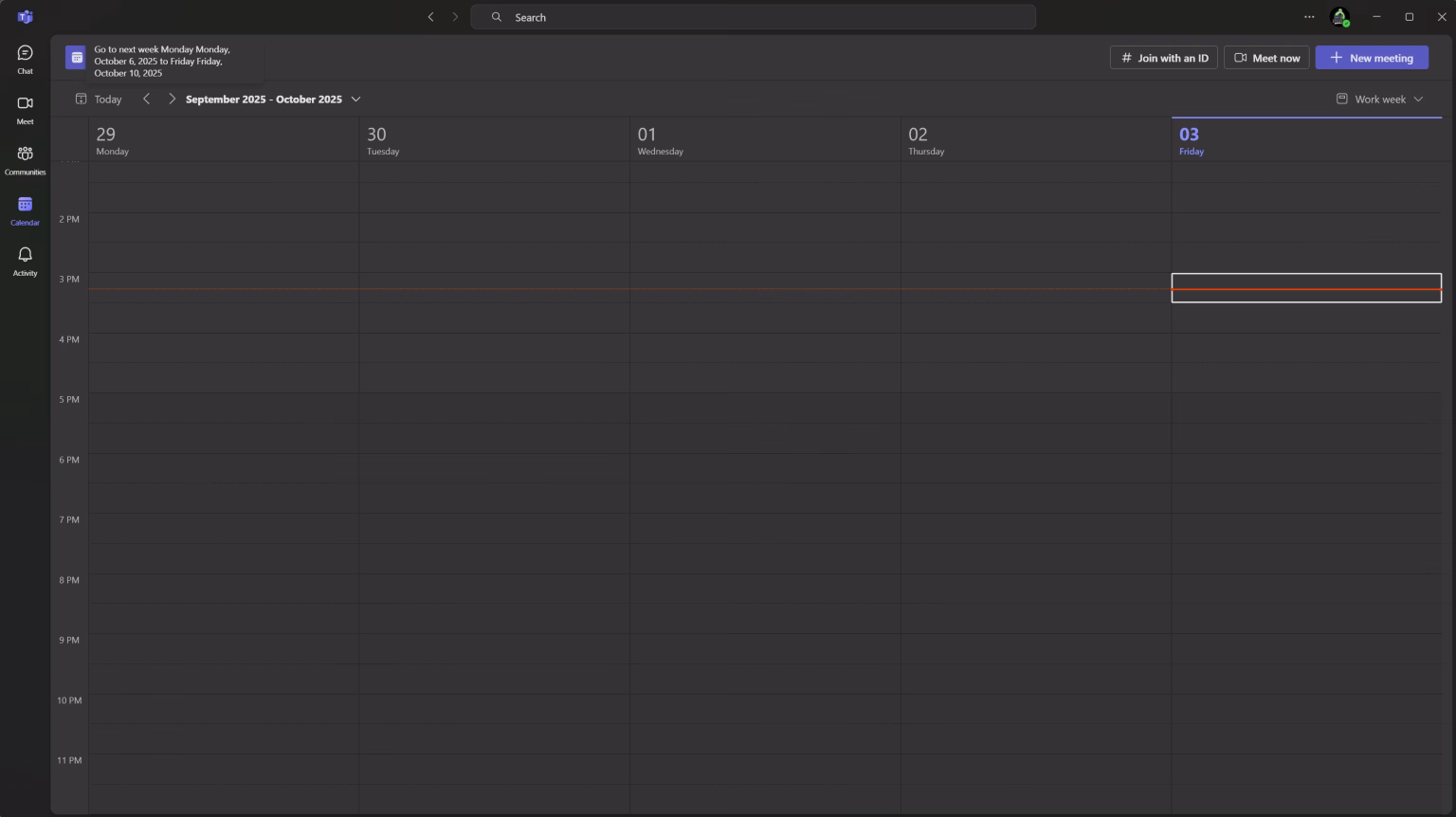This screenshot has height=817, width=1456.
Task: Open the Meet section in sidebar
Action: 25,109
